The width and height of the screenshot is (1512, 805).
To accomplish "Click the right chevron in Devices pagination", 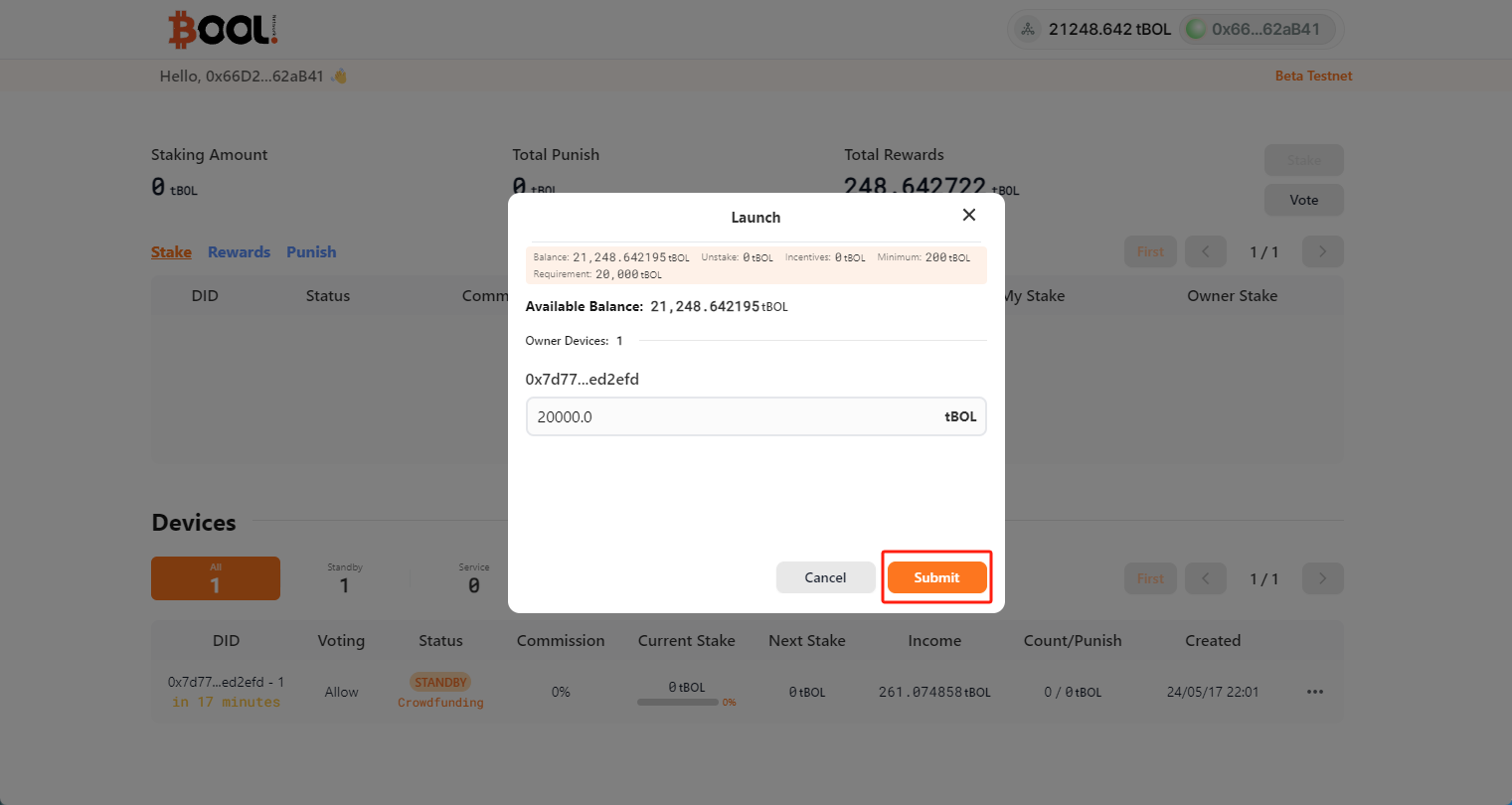I will [x=1322, y=577].
